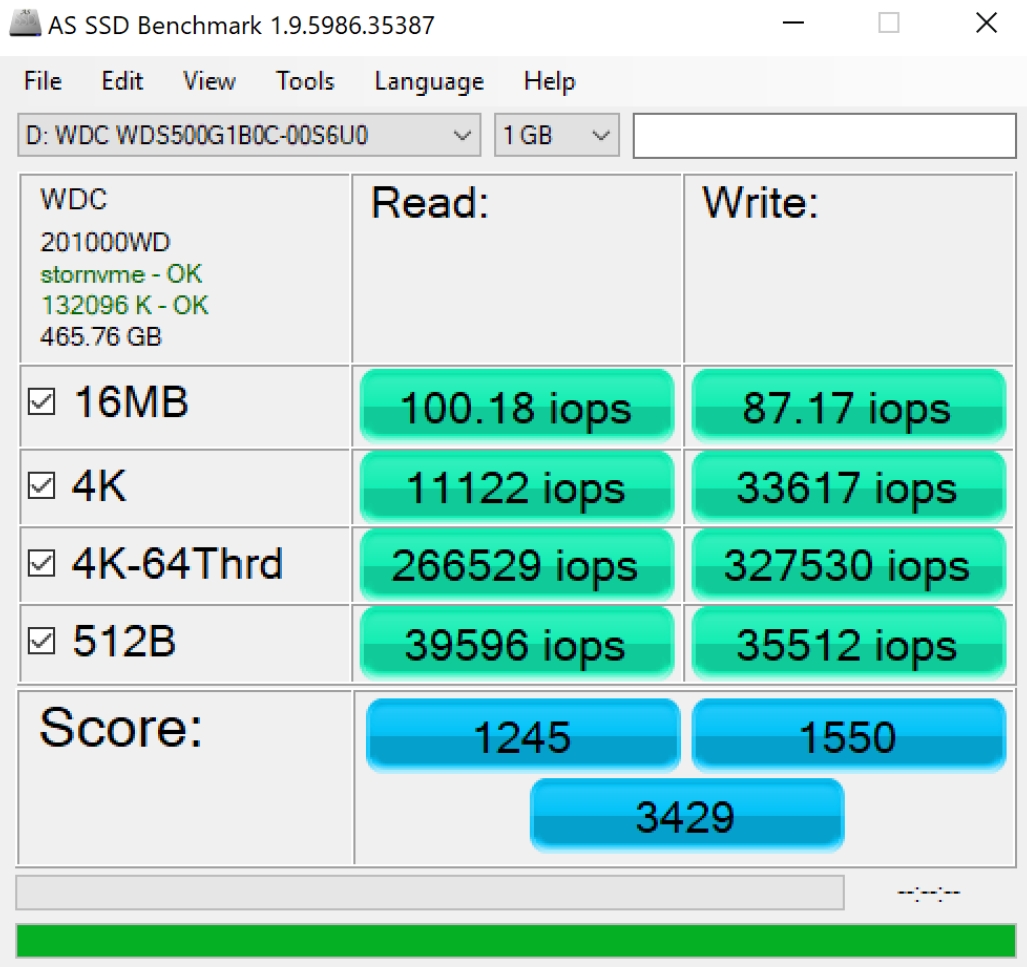Click the 465.76 GB capacity text
The image size is (1027, 967).
click(101, 337)
